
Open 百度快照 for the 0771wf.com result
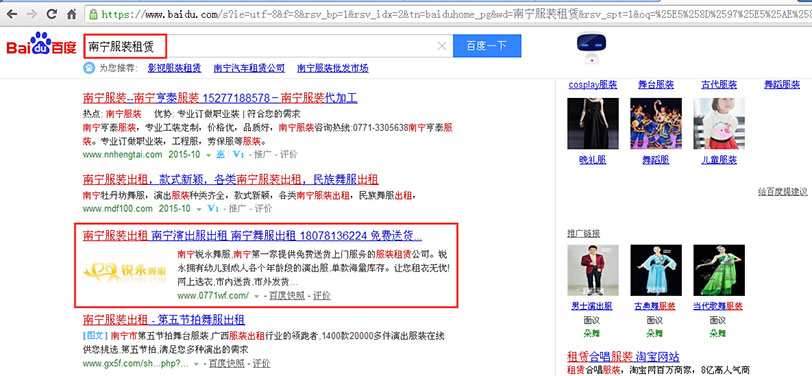click(x=286, y=296)
